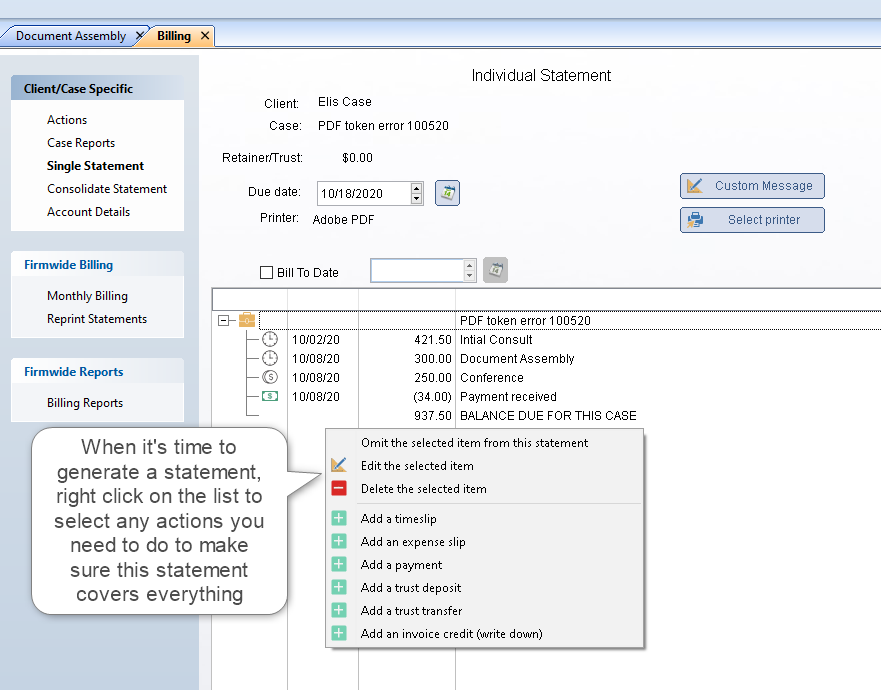This screenshot has height=690, width=881.
Task: Click the expense icon for Conference row
Action: pos(270,378)
